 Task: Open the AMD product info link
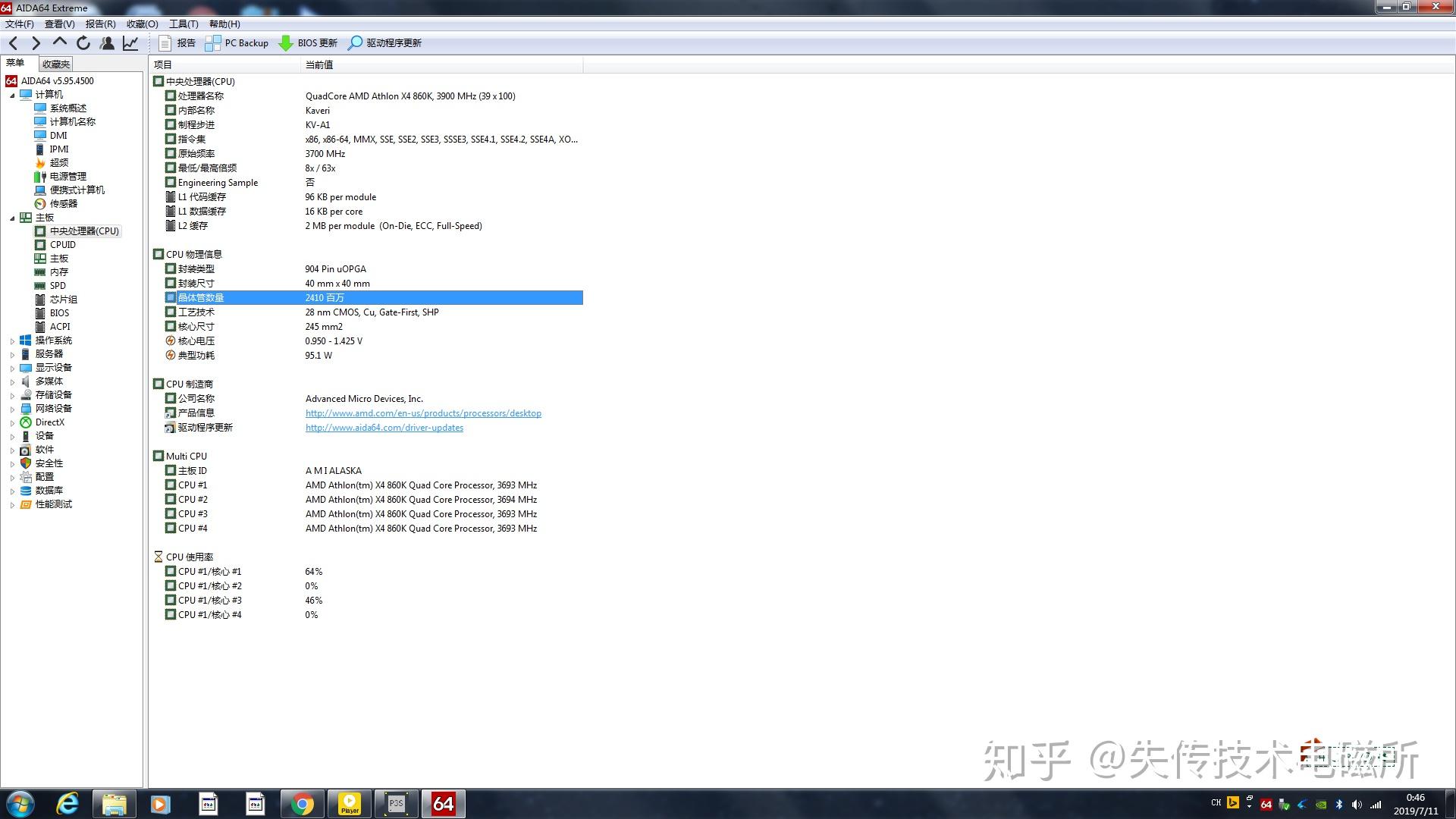pos(423,413)
